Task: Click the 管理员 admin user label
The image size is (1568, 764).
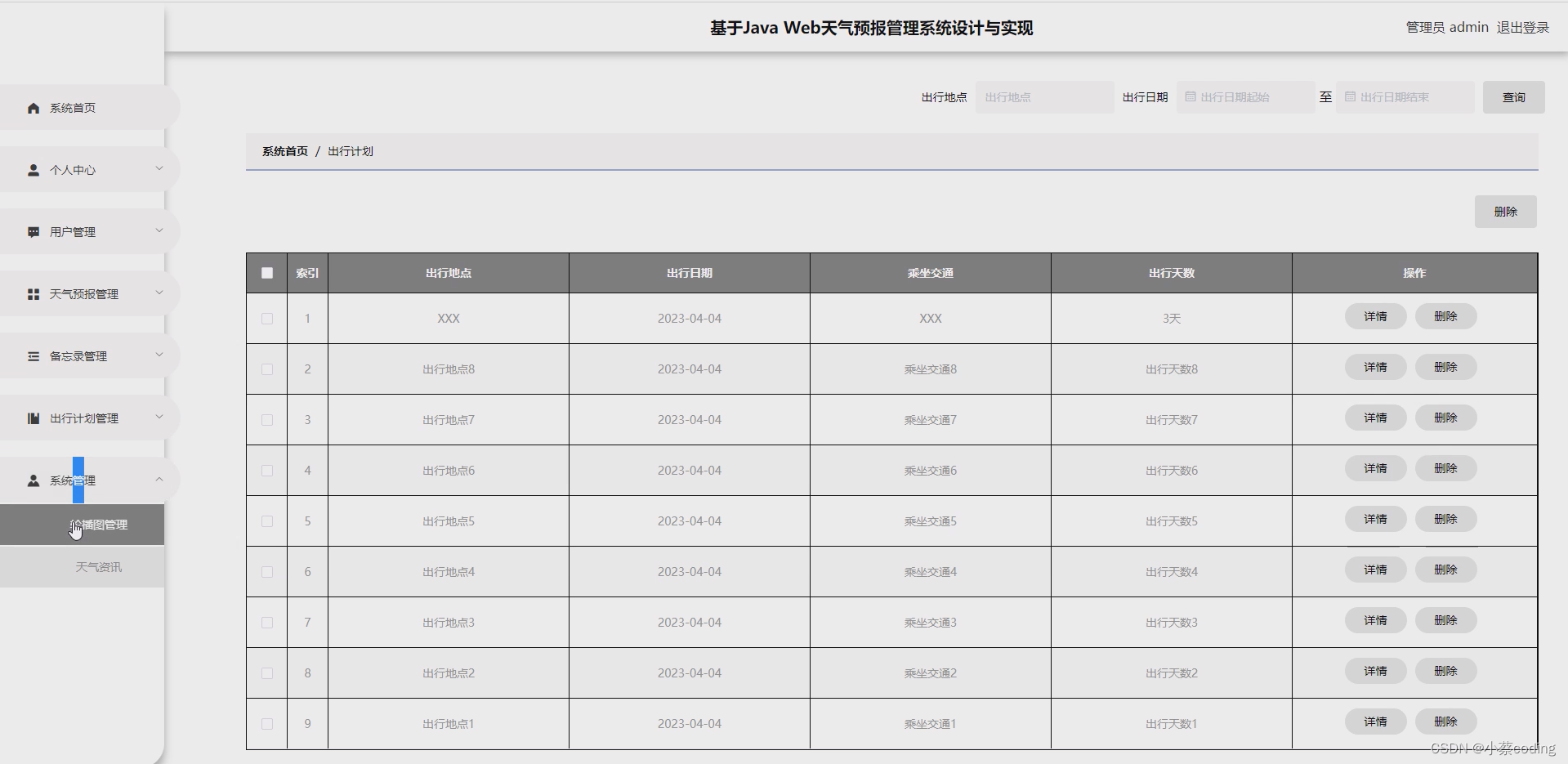Action: coord(1447,28)
